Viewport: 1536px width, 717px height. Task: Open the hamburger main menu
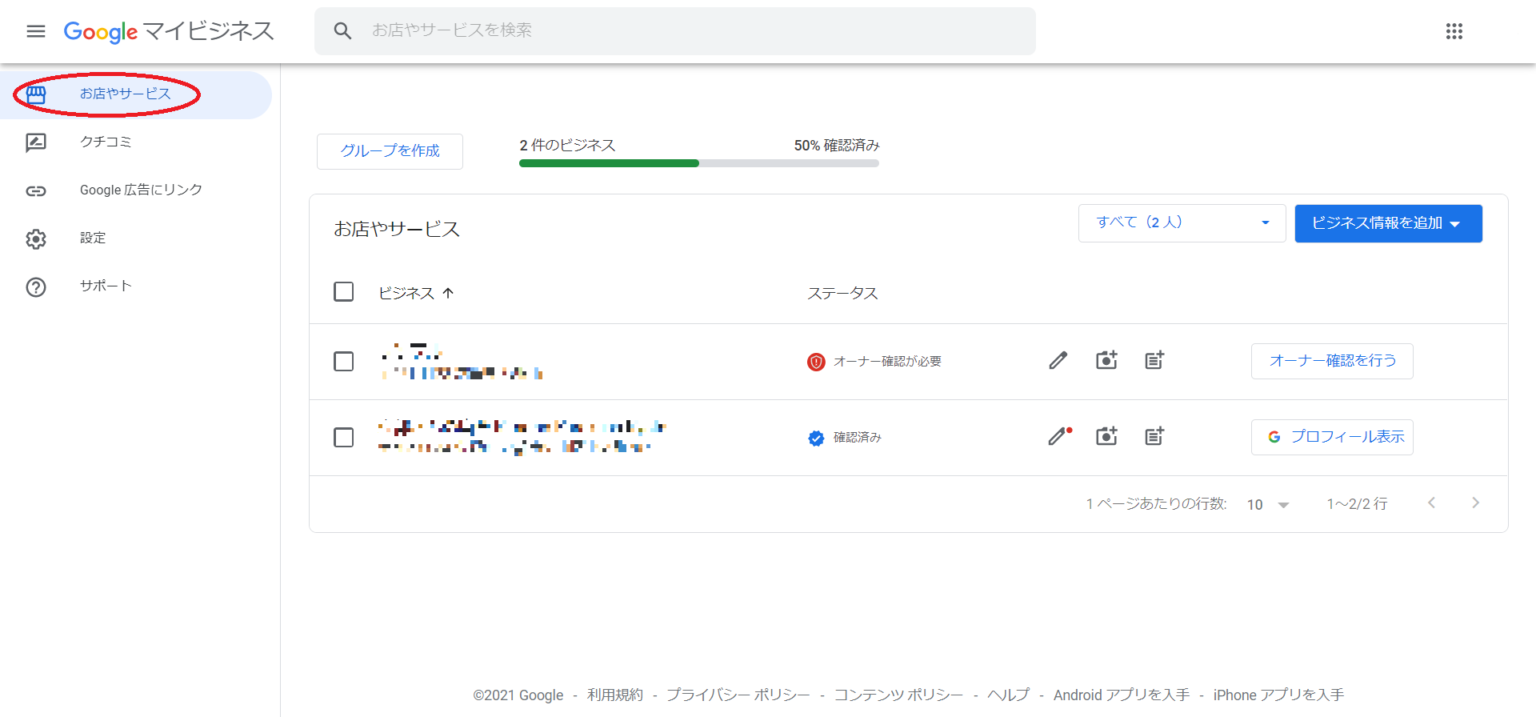coord(36,31)
